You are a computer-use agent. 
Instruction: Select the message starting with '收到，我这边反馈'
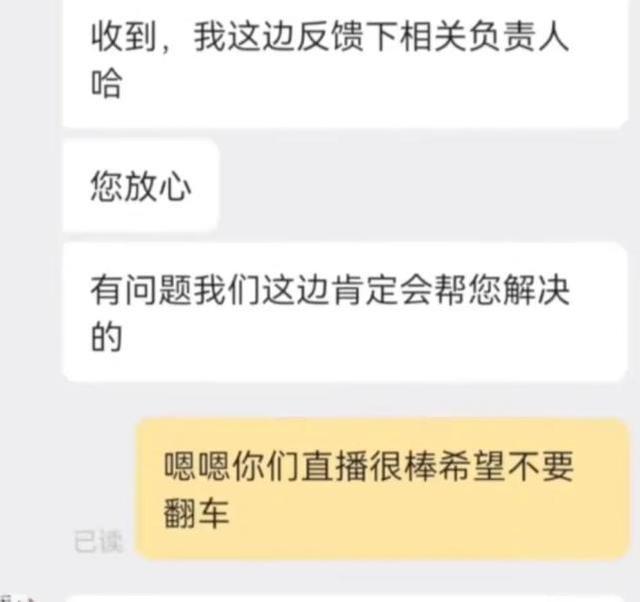pyautogui.click(x=345, y=64)
